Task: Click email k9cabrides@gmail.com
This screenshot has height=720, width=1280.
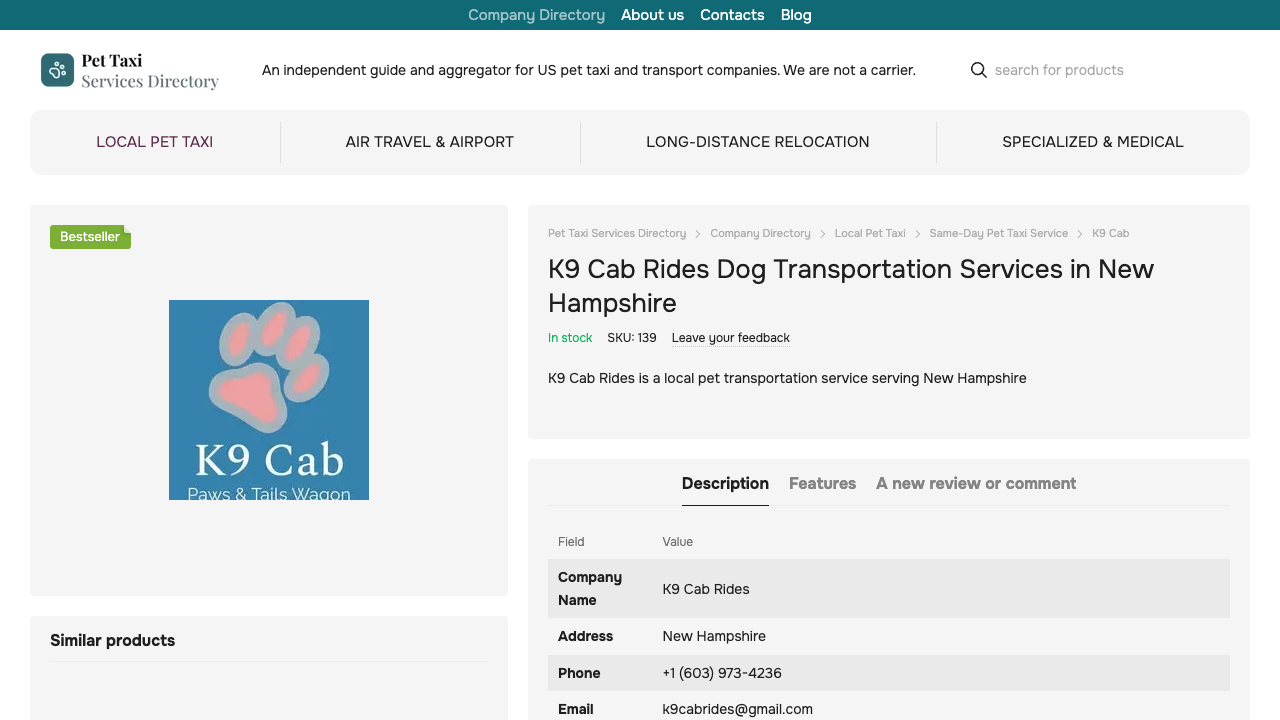Action: (x=737, y=709)
